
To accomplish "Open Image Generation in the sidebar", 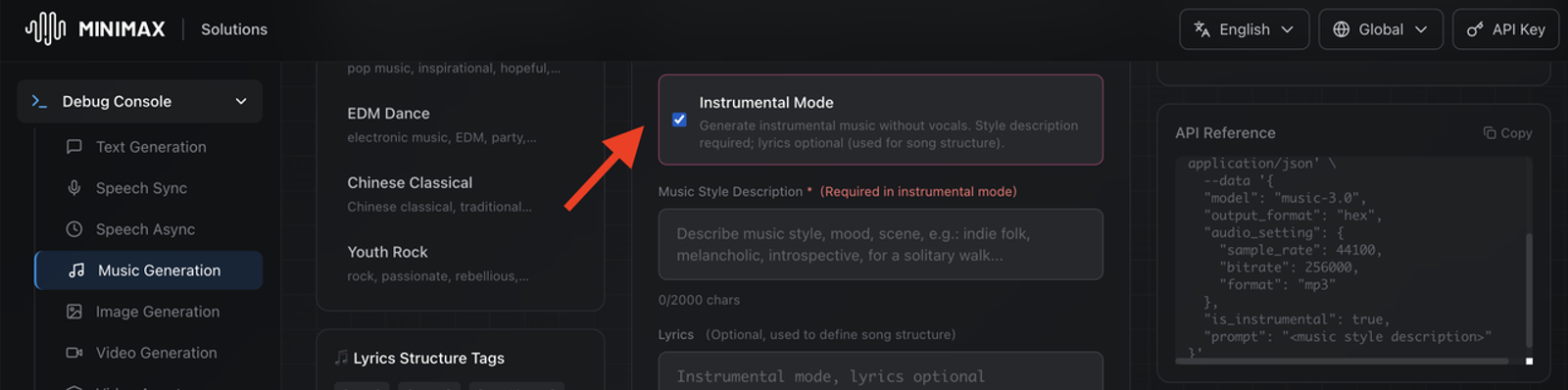I will click(x=158, y=312).
